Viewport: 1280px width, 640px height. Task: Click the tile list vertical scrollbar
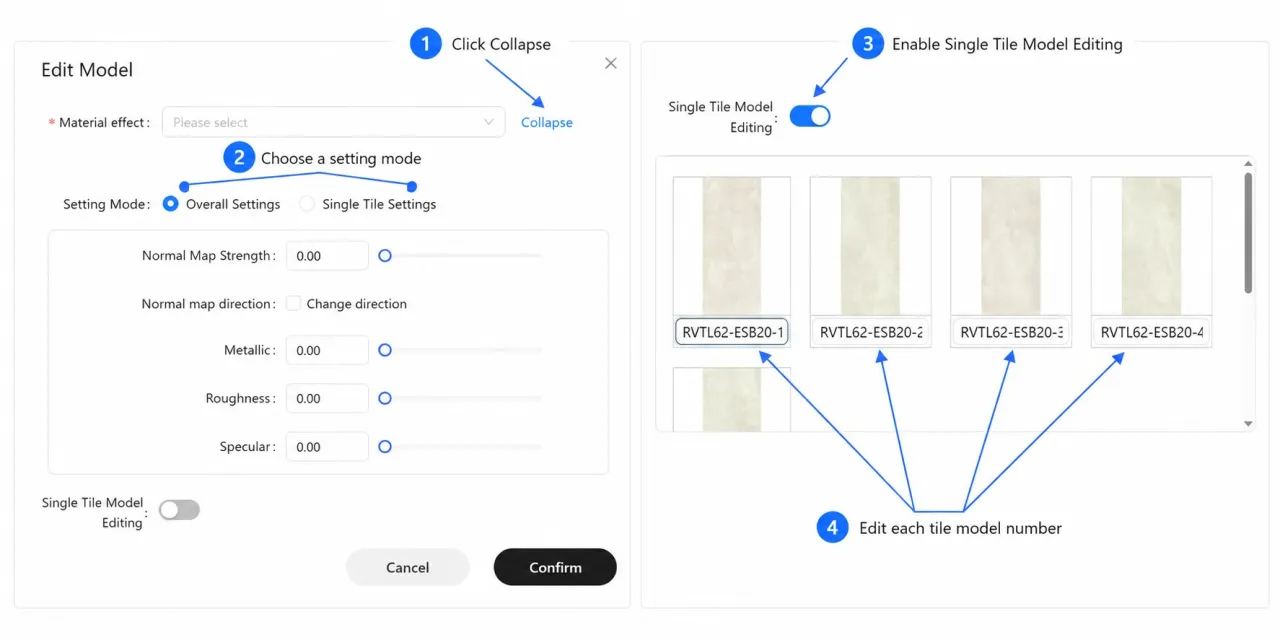click(1248, 233)
